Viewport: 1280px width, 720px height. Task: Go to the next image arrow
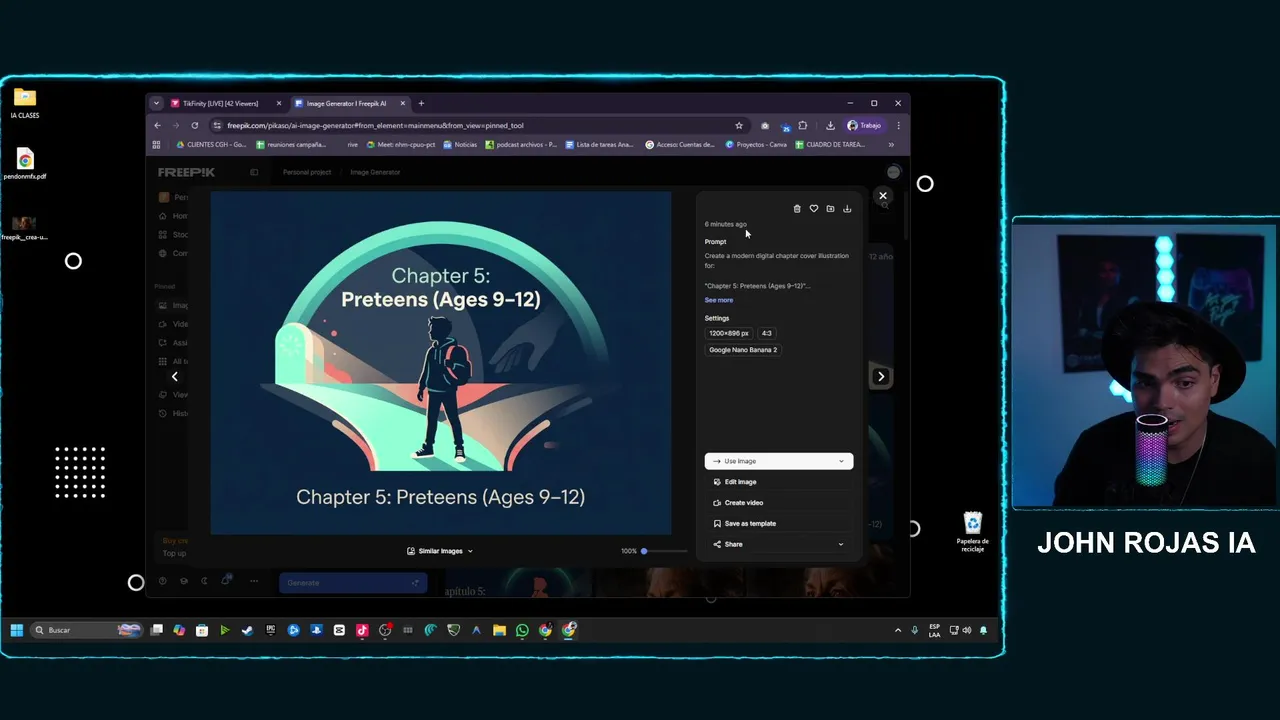coord(881,377)
